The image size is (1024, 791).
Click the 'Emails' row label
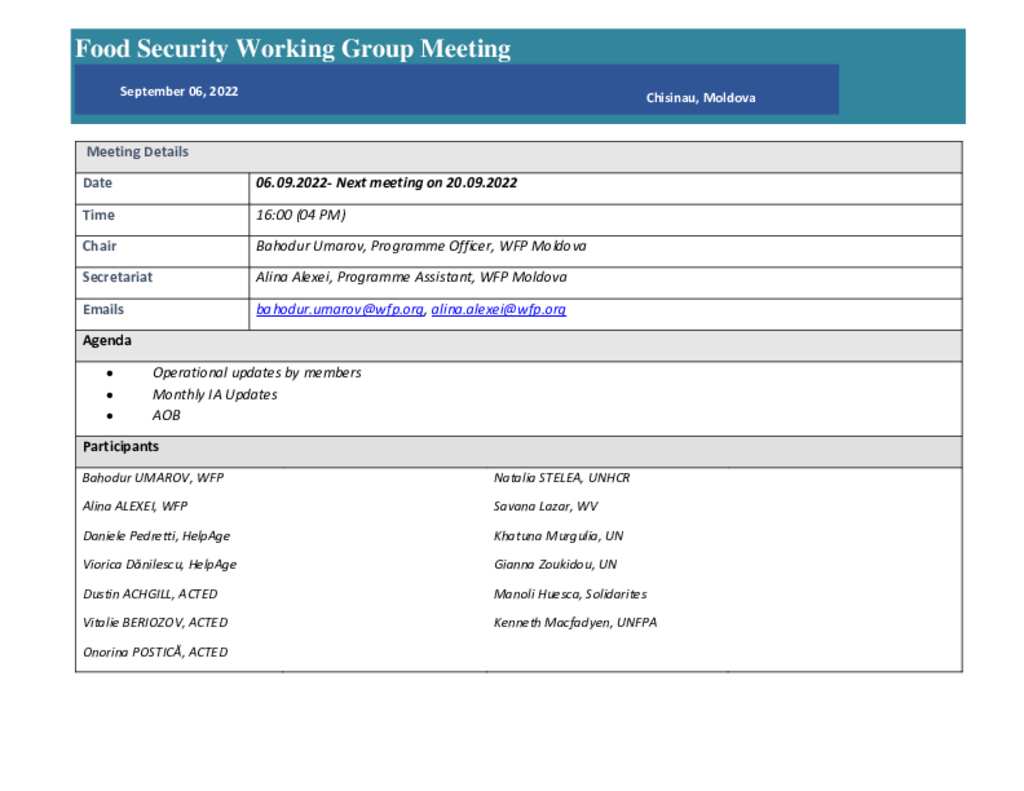tap(103, 310)
